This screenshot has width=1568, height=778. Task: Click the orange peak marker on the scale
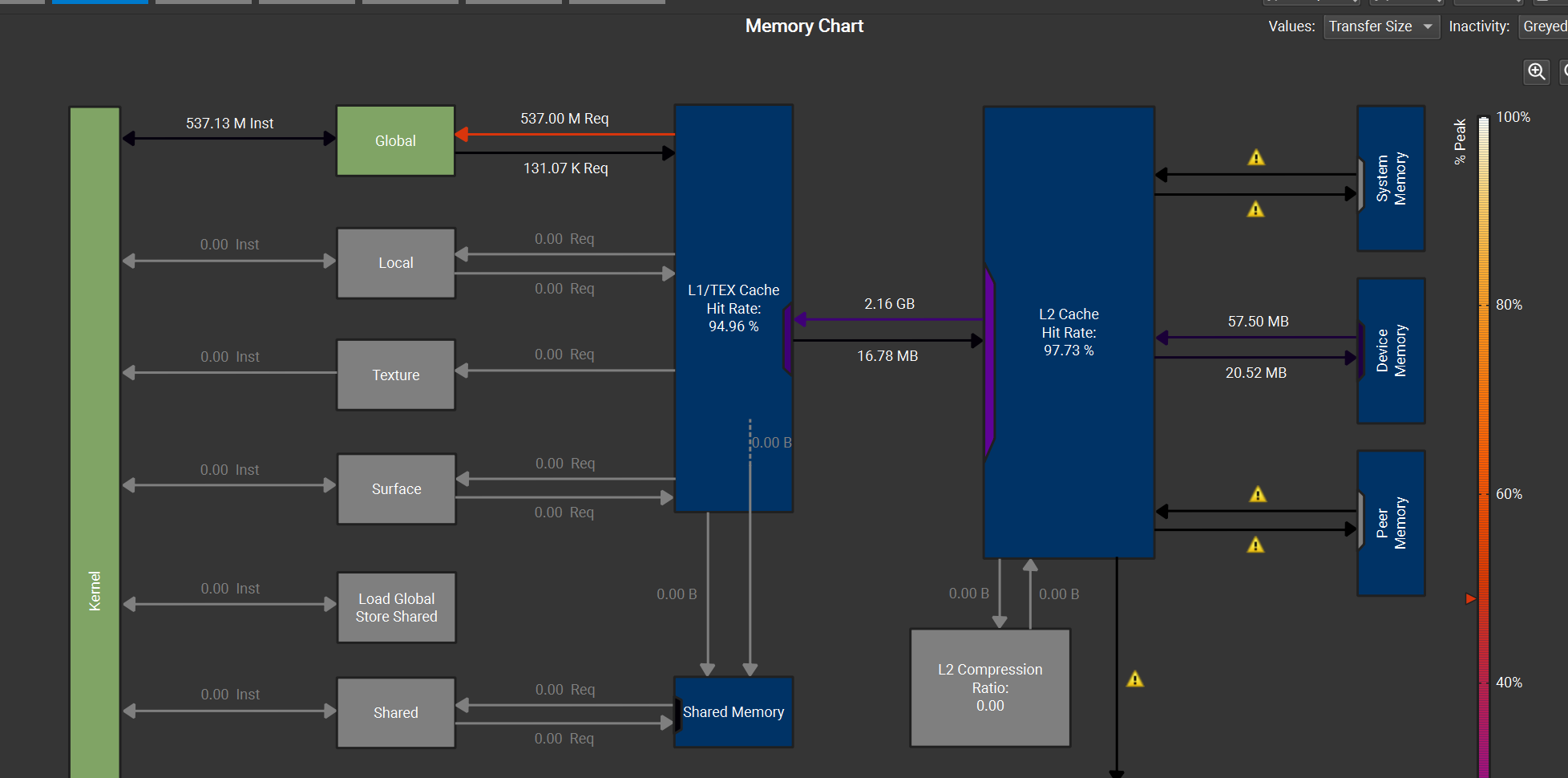[1470, 598]
